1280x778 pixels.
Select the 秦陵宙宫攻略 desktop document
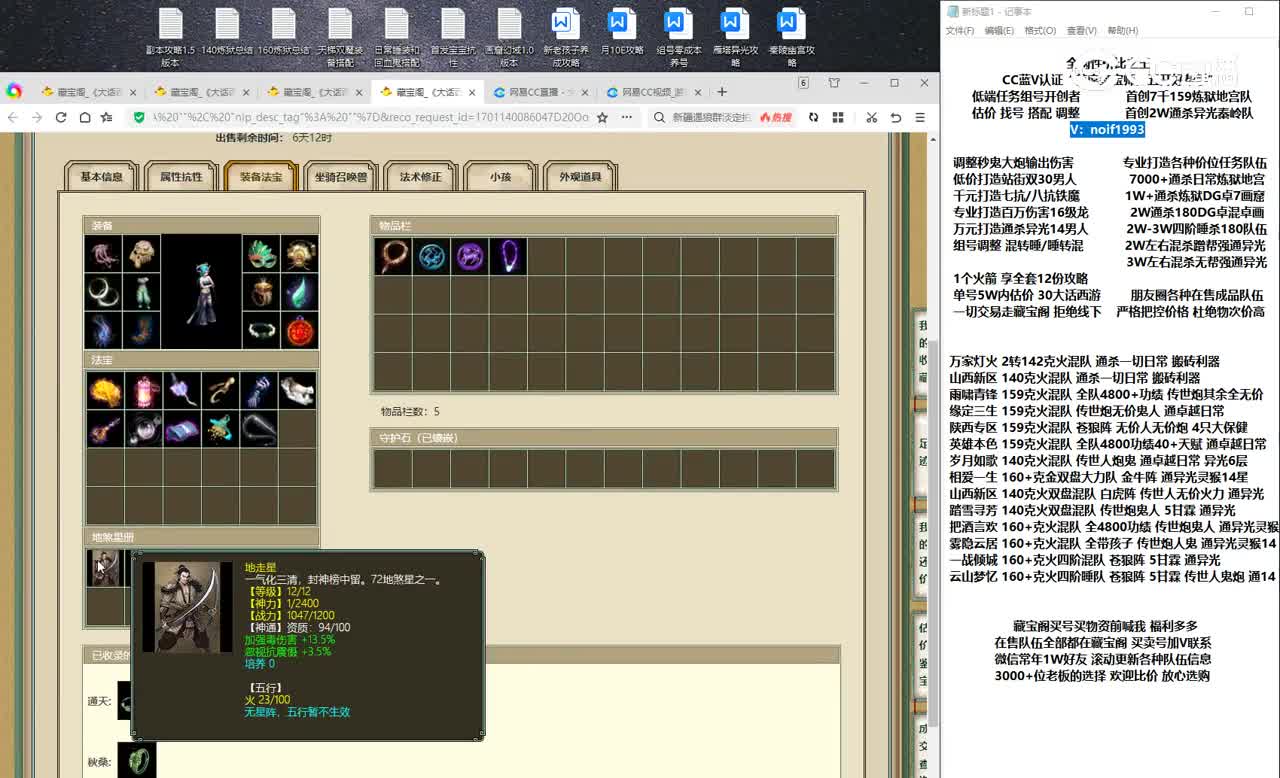(791, 37)
